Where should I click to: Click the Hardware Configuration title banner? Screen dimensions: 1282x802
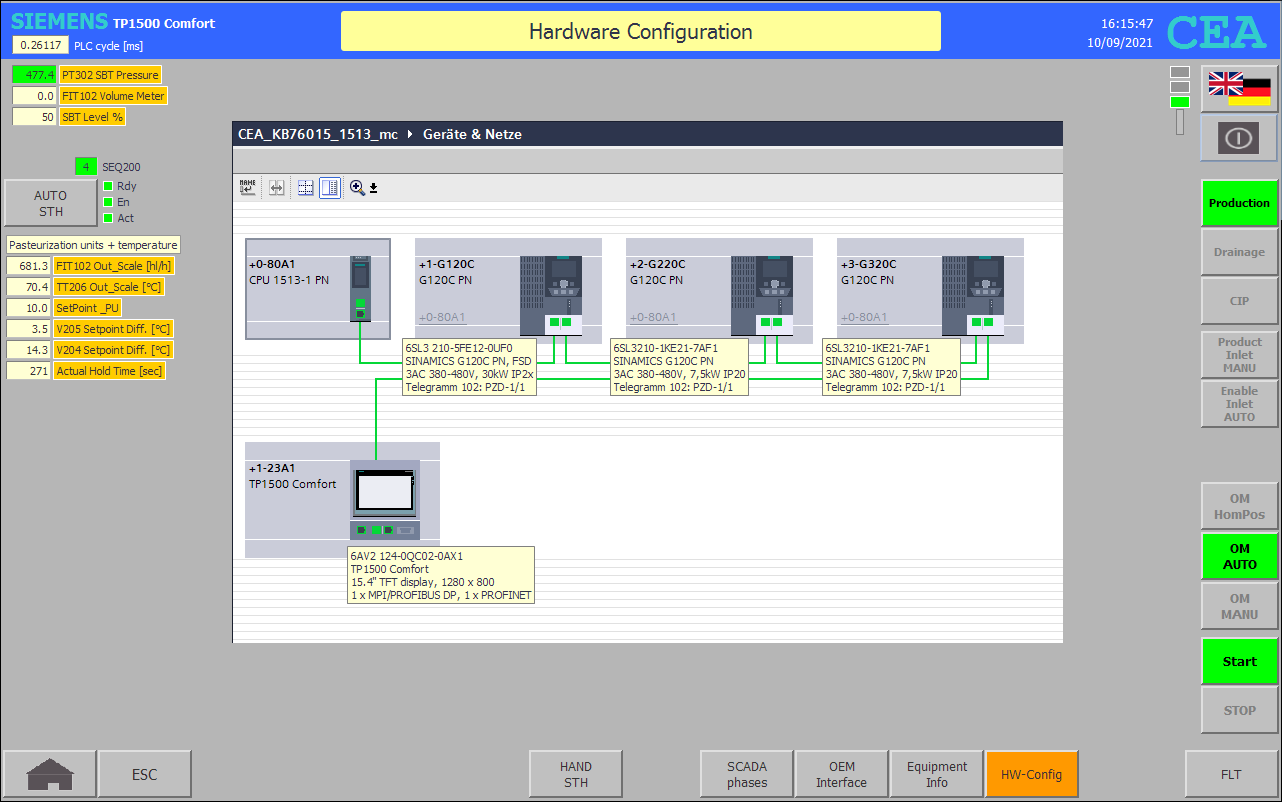coord(640,31)
